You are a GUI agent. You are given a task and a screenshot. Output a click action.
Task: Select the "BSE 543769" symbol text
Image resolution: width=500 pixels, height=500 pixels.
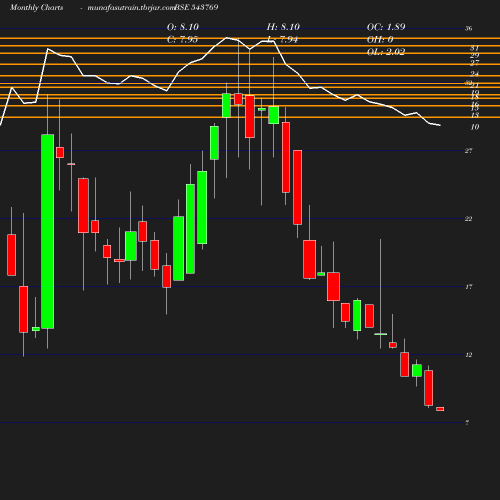click(x=196, y=7)
